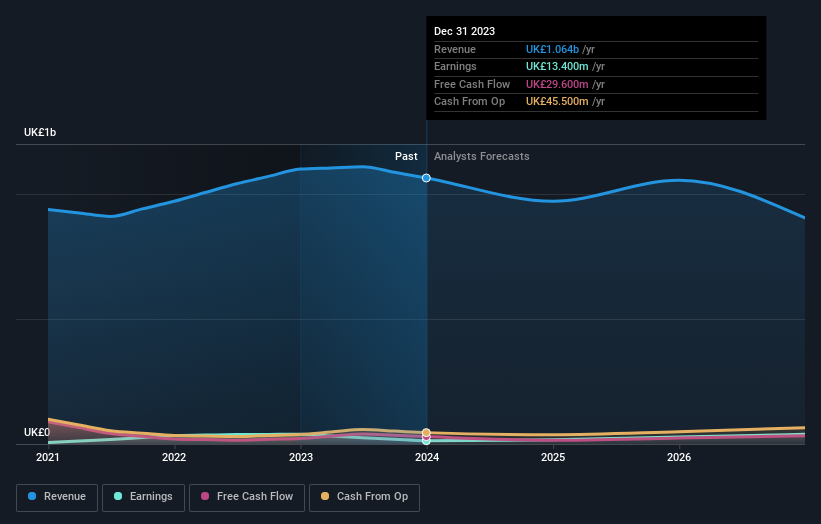Image resolution: width=821 pixels, height=524 pixels.
Task: Click the UK£29.600m free cash flow value
Action: (557, 84)
